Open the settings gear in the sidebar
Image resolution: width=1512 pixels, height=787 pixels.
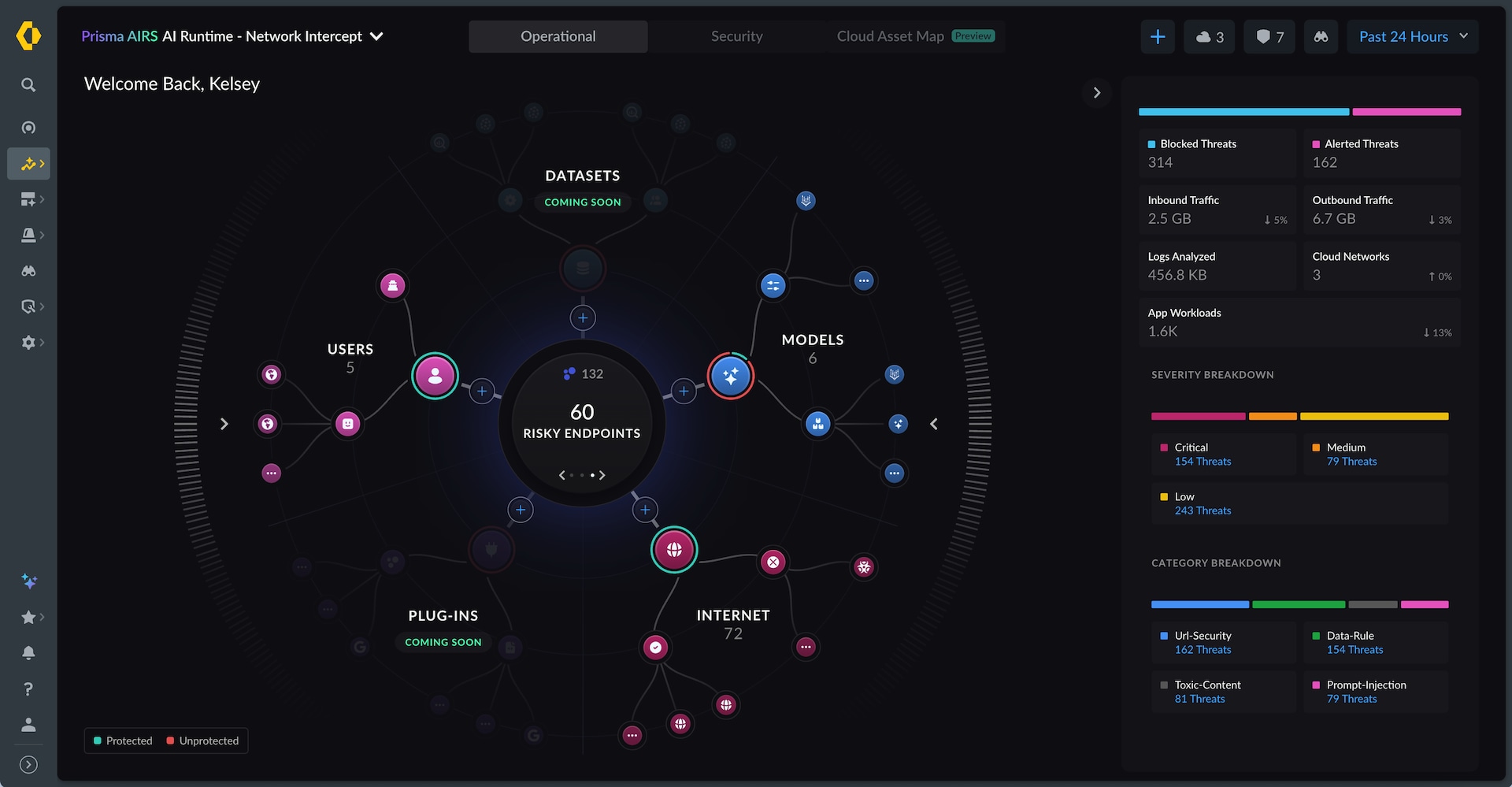click(28, 342)
